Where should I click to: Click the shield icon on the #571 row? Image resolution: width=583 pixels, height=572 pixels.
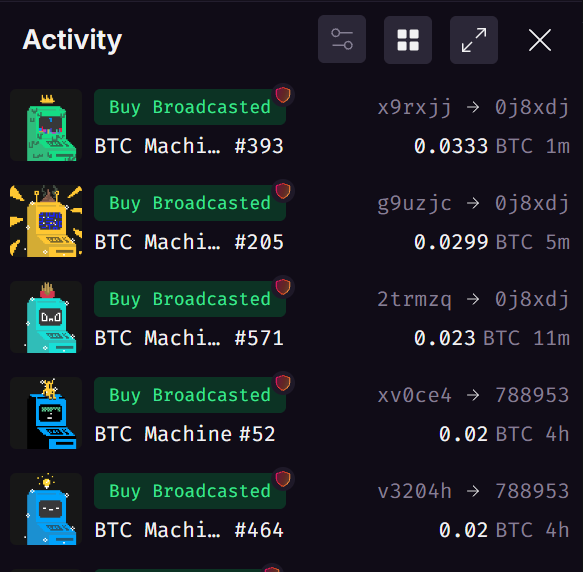(x=283, y=287)
